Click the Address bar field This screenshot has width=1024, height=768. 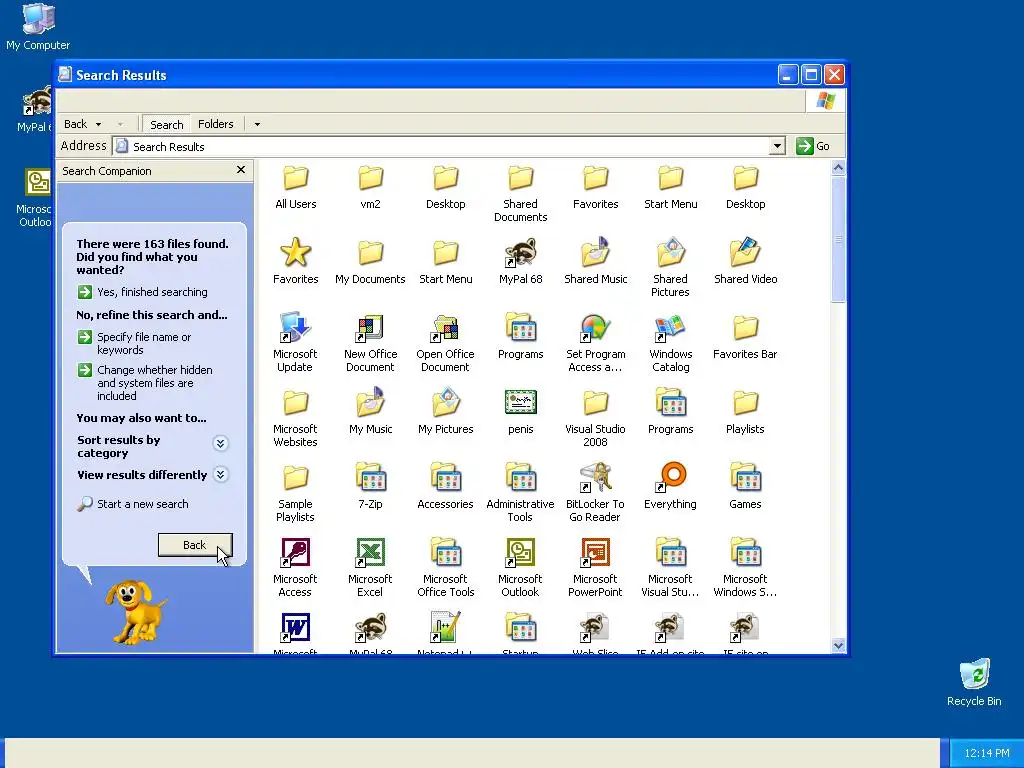[442, 146]
